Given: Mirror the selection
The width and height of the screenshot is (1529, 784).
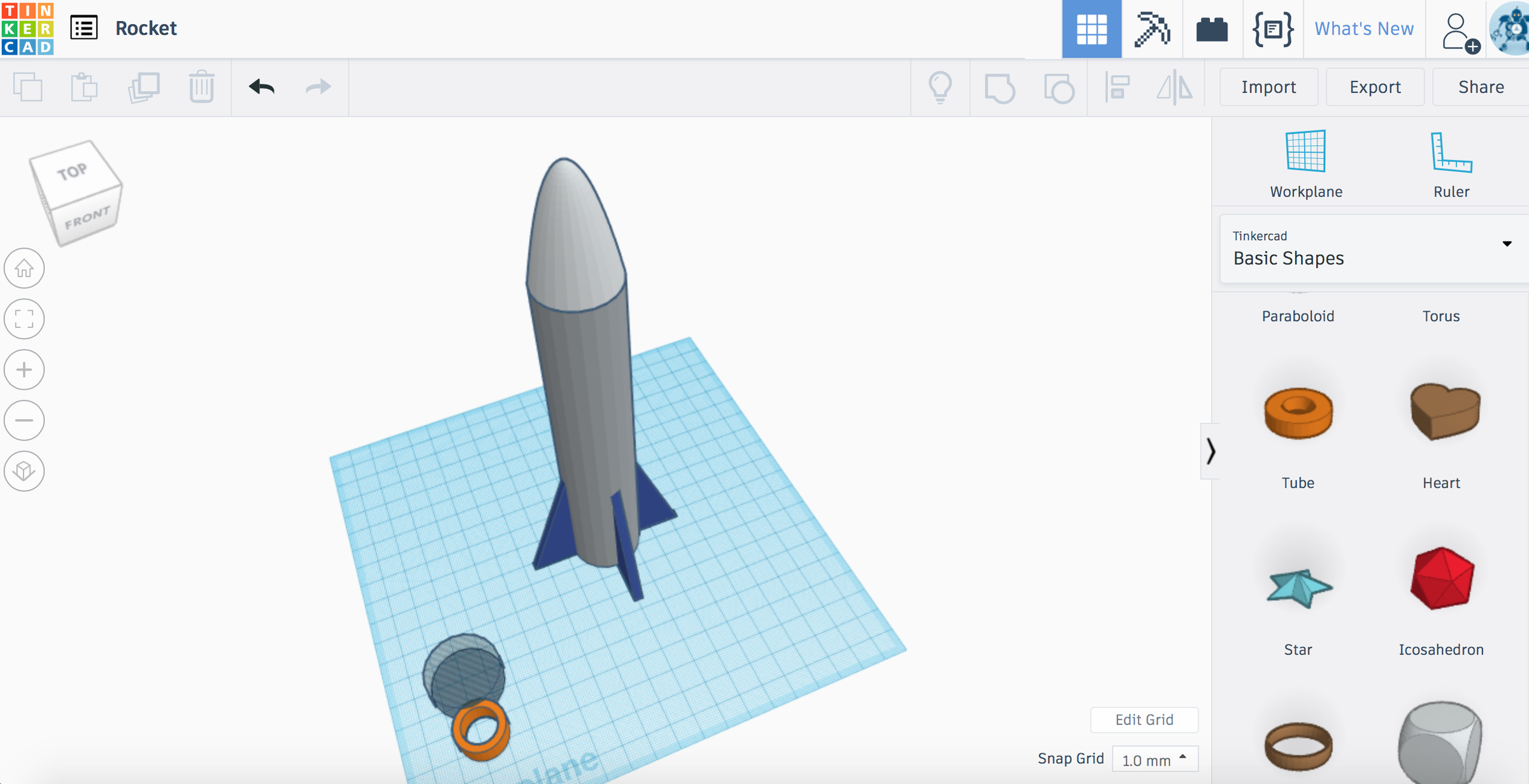Looking at the screenshot, I should (x=1174, y=88).
